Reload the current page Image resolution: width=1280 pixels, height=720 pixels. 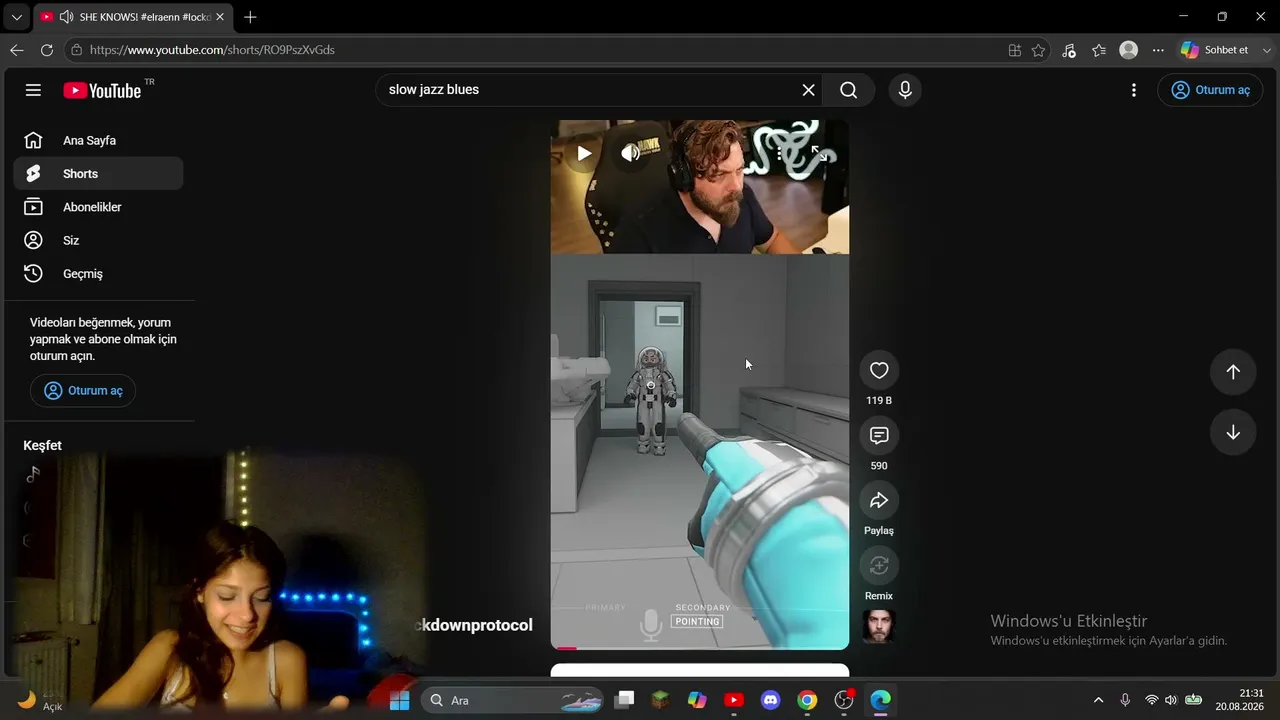47,50
